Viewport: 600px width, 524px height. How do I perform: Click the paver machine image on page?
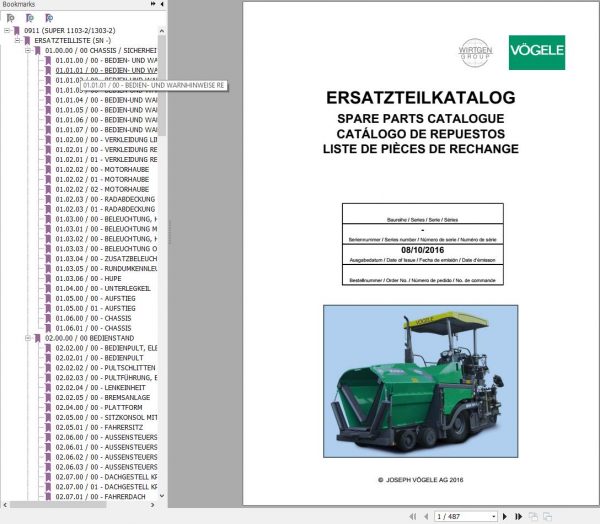point(421,381)
